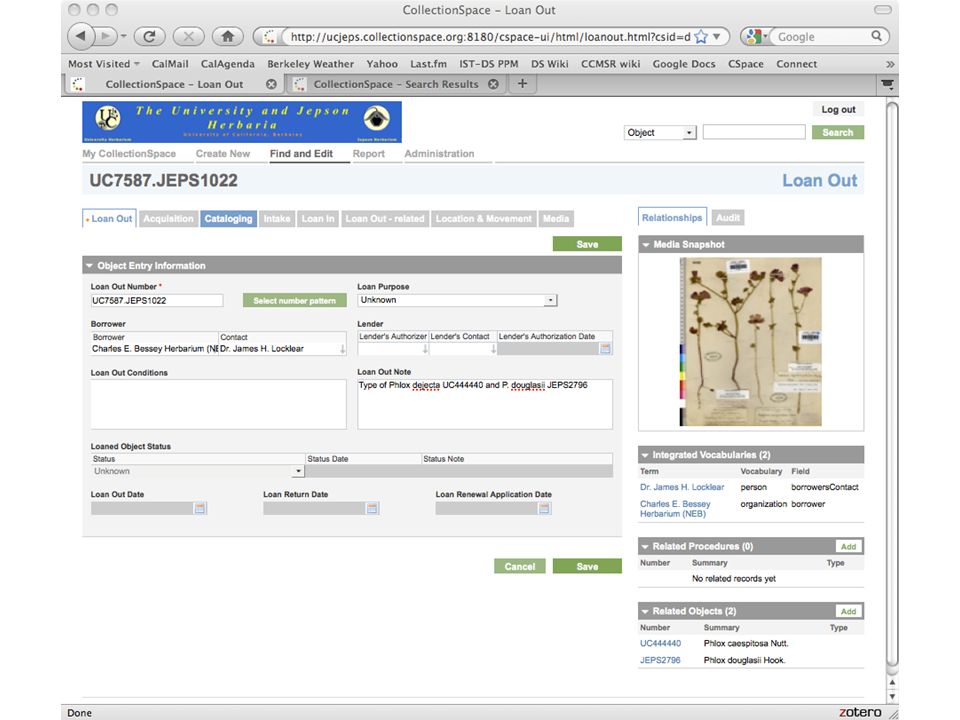960x720 pixels.
Task: Open the Loan Purpose dropdown
Action: [x=457, y=300]
